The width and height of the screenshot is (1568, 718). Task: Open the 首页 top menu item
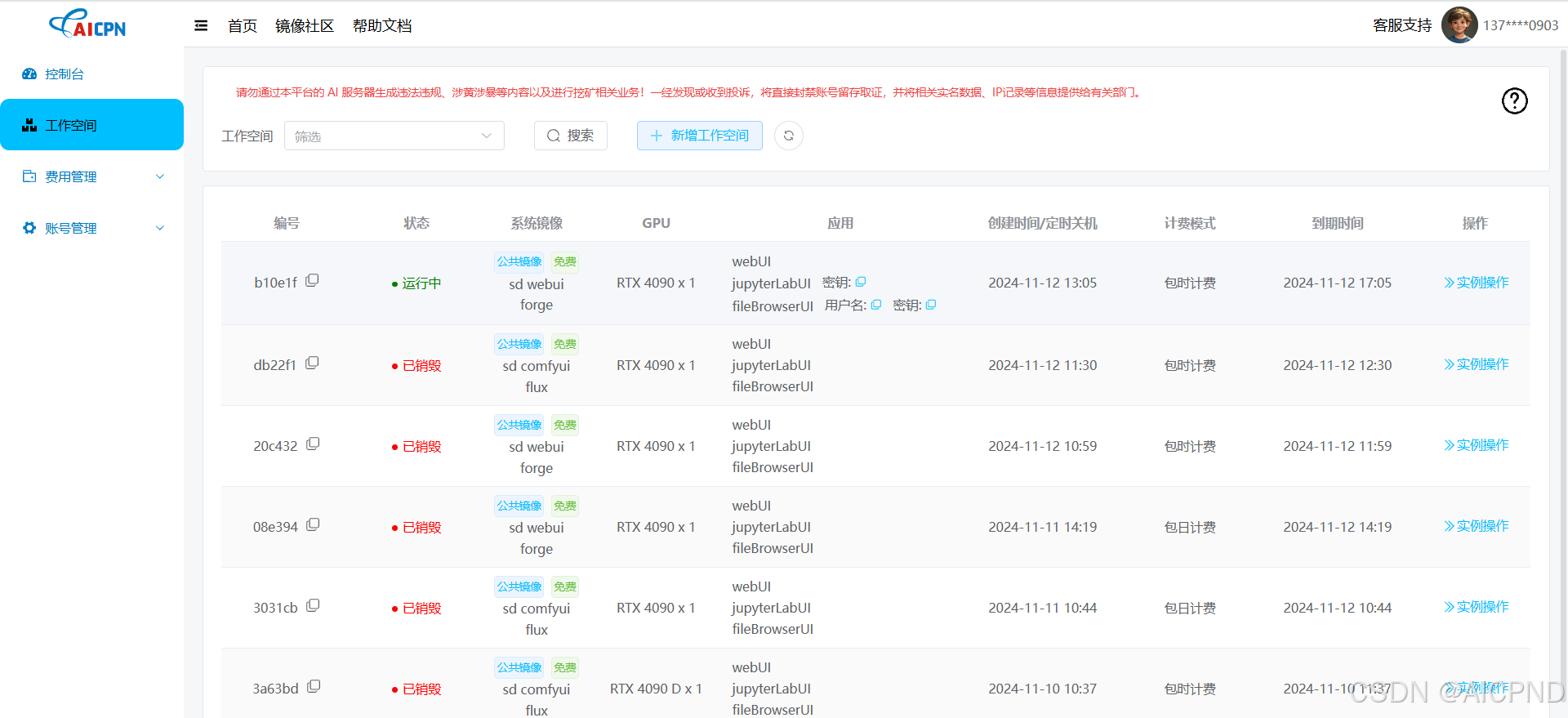click(243, 26)
